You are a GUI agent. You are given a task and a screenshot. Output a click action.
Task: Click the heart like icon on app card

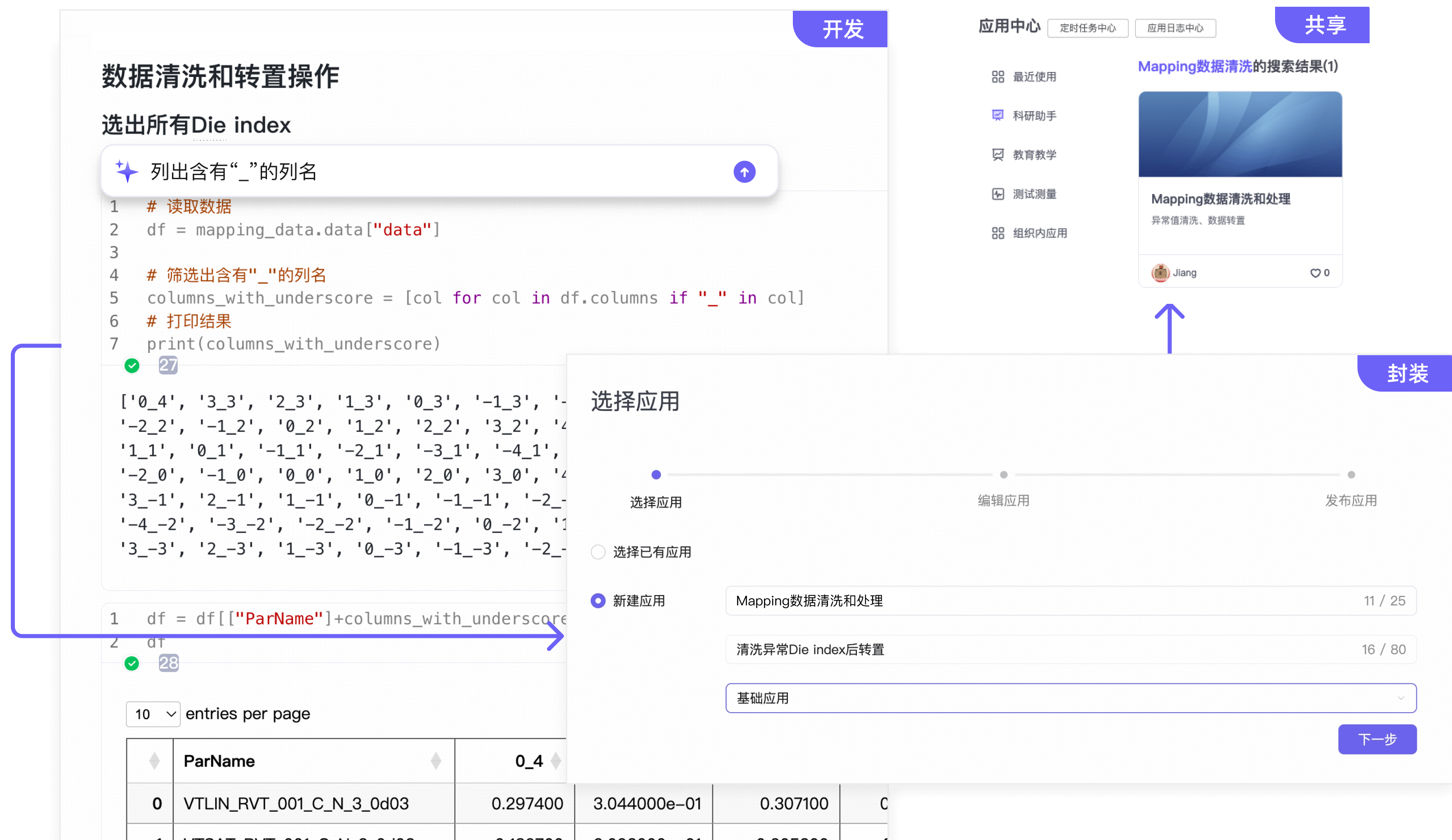click(x=1315, y=272)
